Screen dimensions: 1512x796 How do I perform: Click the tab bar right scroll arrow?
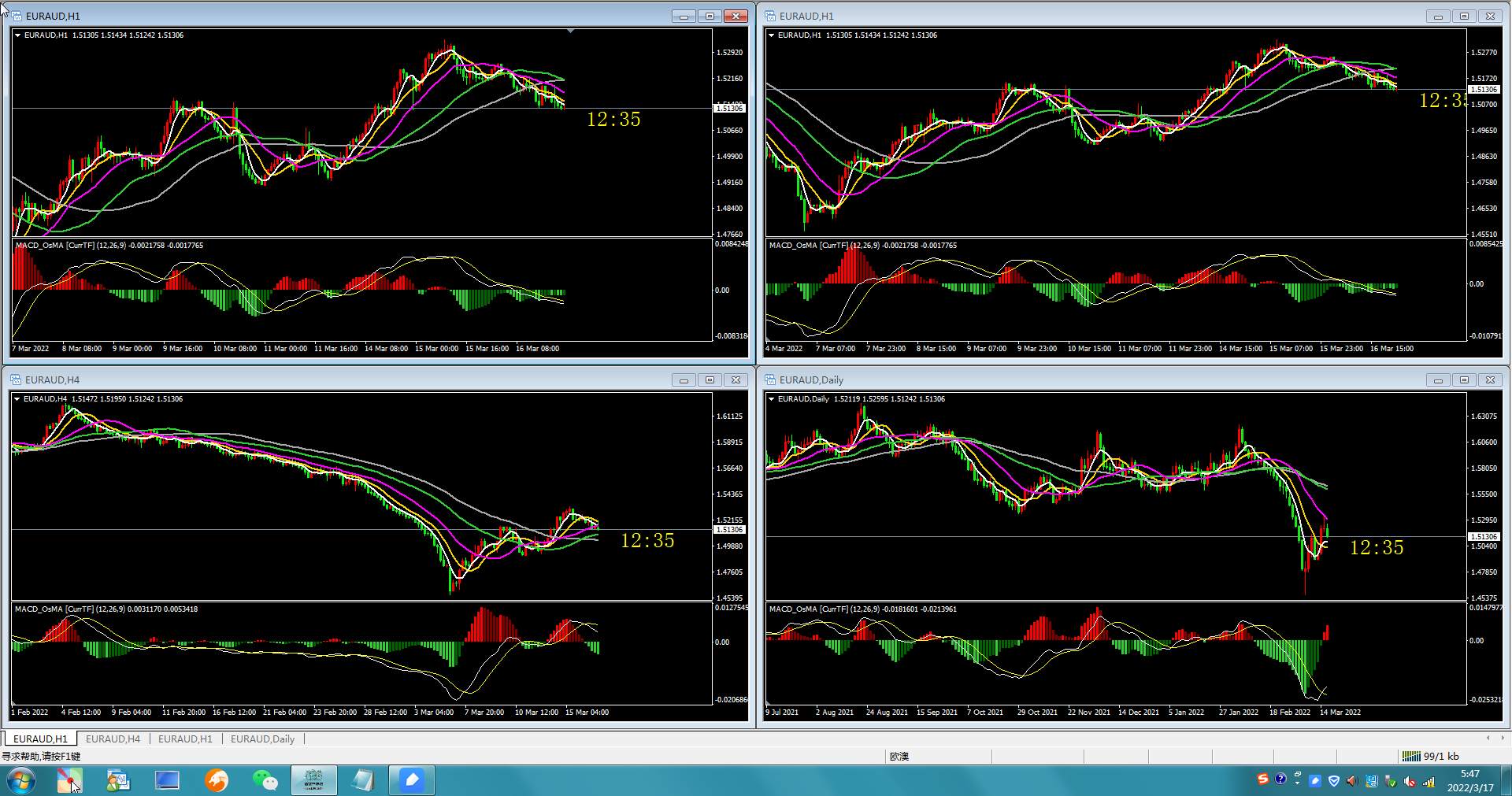pyautogui.click(x=1503, y=738)
